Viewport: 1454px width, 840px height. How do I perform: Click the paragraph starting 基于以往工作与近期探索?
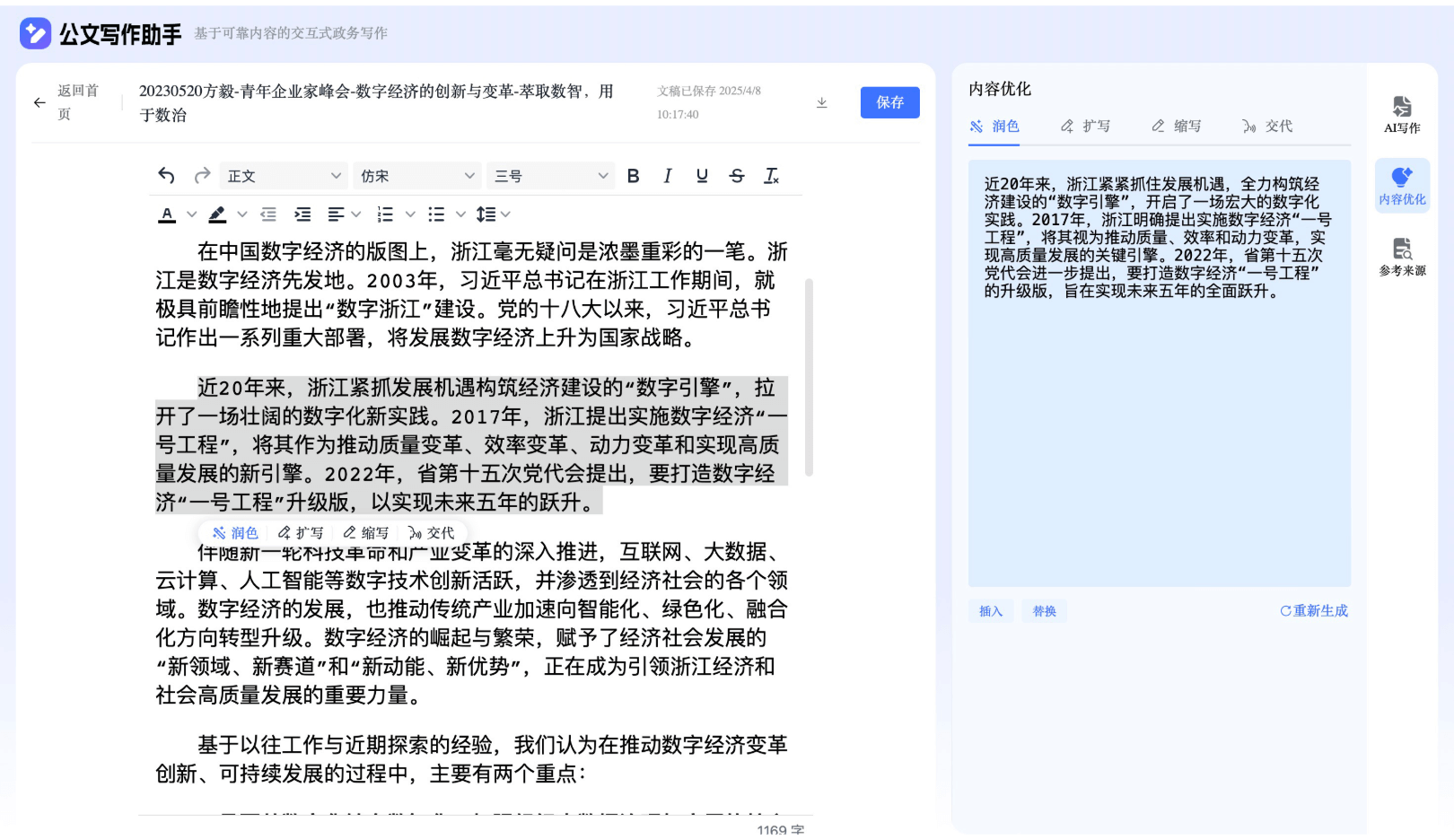tap(471, 759)
